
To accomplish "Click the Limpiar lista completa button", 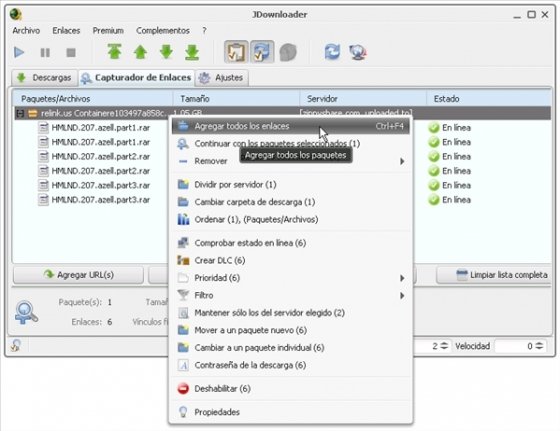I will [495, 275].
